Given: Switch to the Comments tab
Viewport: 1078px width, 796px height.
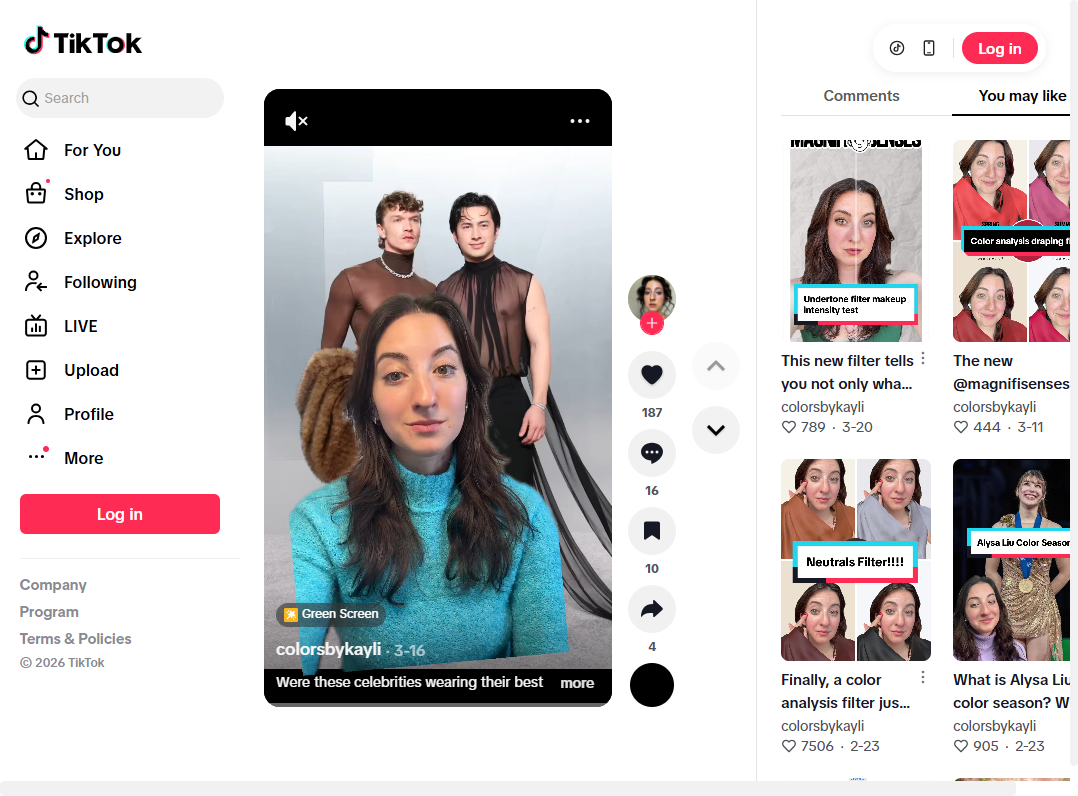Looking at the screenshot, I should pos(861,96).
